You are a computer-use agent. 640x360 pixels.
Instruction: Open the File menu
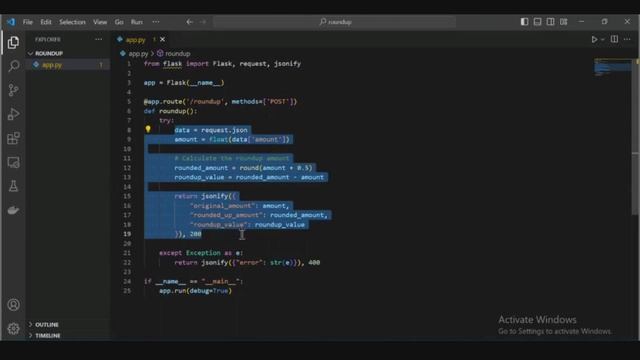[x=28, y=22]
